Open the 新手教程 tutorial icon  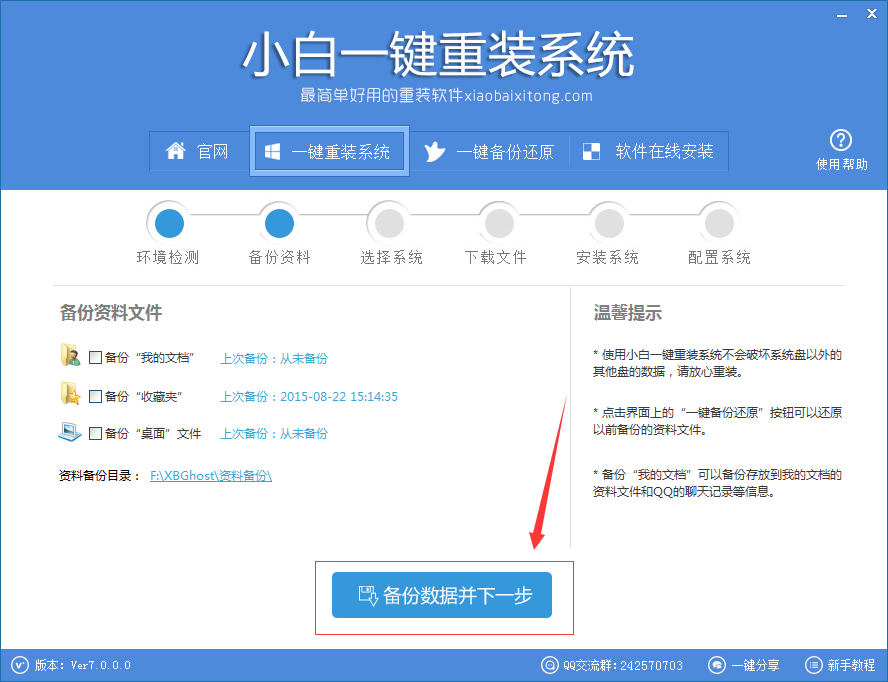812,665
